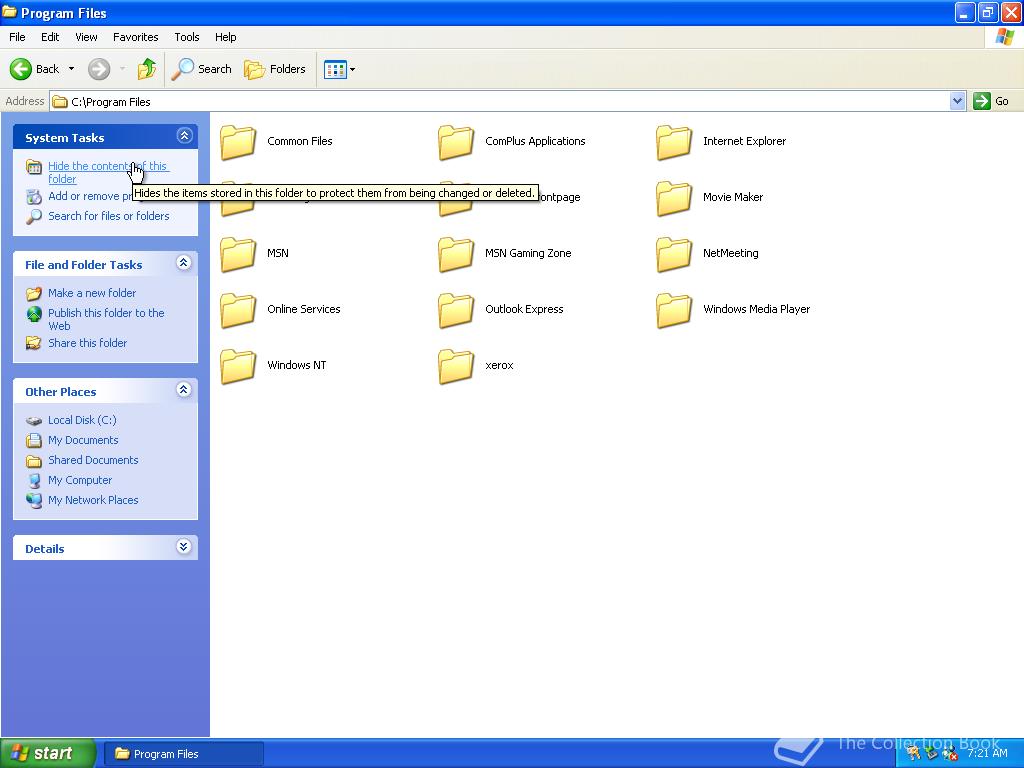This screenshot has height=768, width=1024.
Task: Select the Online Services folder icon
Action: tap(238, 310)
